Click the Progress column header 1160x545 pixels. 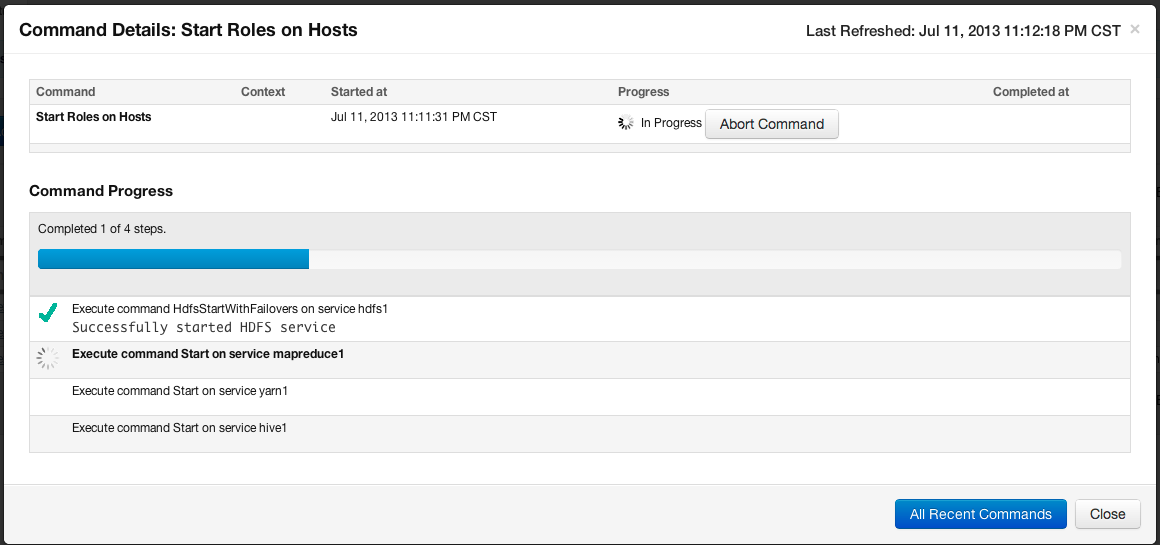click(643, 92)
